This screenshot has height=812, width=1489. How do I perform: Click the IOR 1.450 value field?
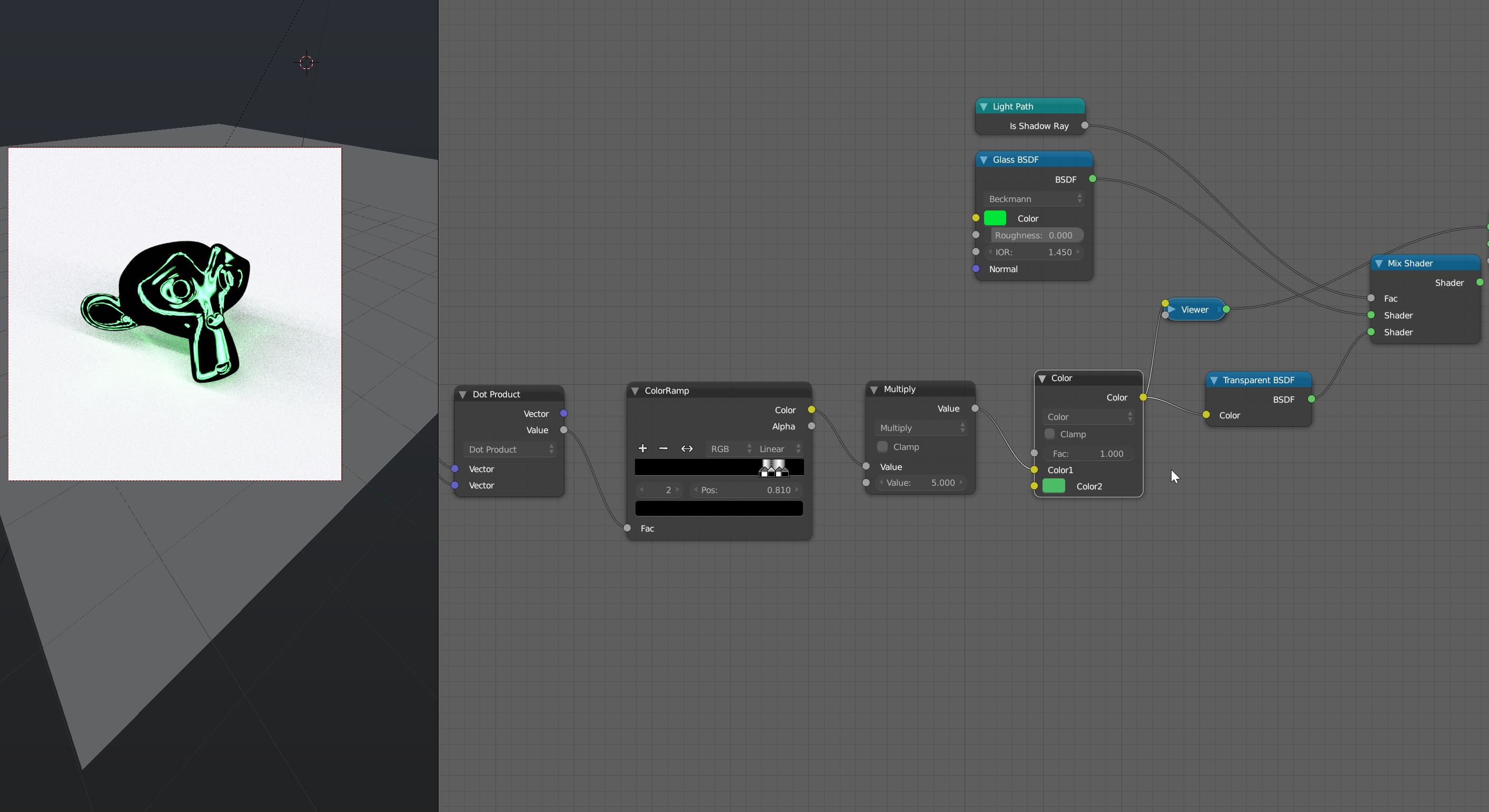click(1034, 252)
